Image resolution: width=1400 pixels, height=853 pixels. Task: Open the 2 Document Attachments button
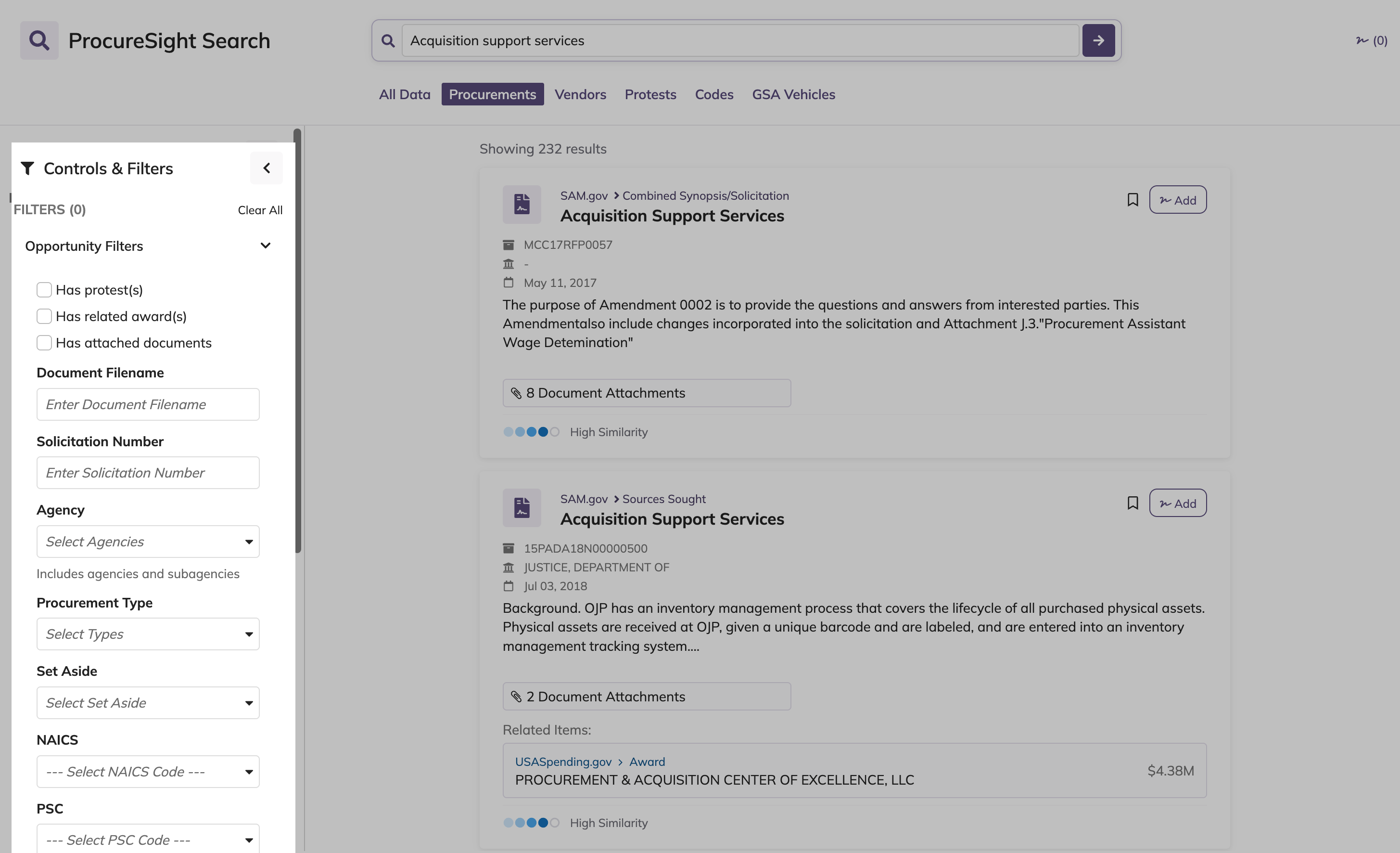coord(647,697)
